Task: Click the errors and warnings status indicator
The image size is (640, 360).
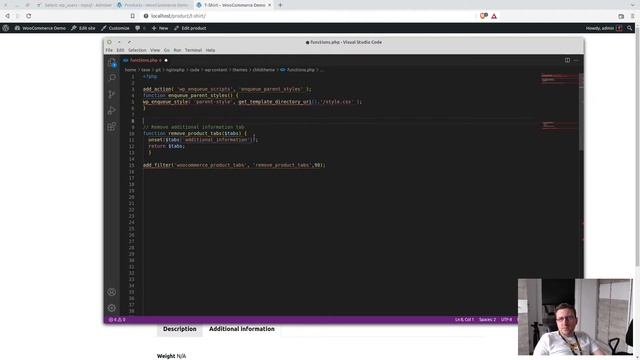Action: [117, 320]
